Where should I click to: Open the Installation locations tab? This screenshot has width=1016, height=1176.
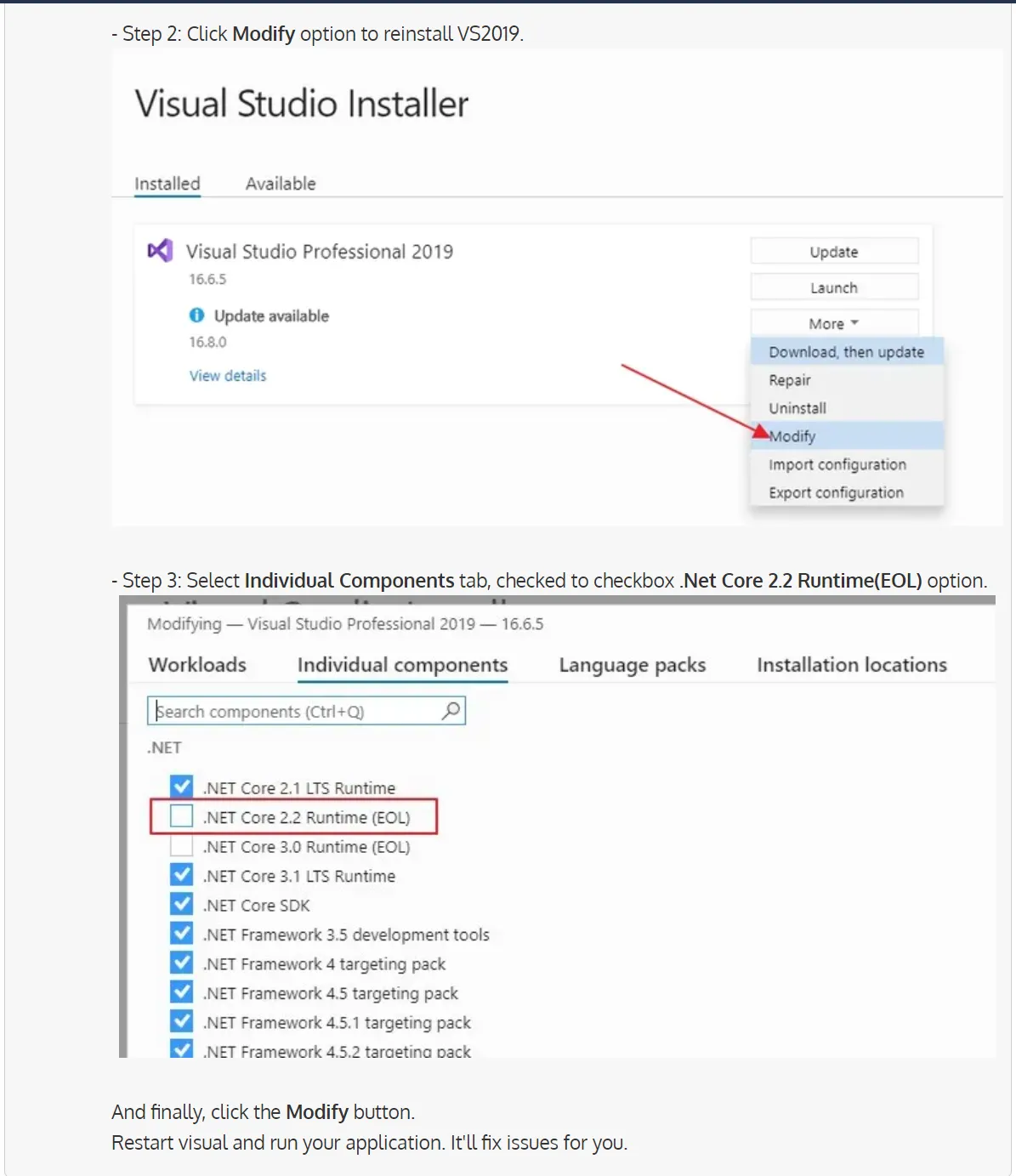[852, 665]
